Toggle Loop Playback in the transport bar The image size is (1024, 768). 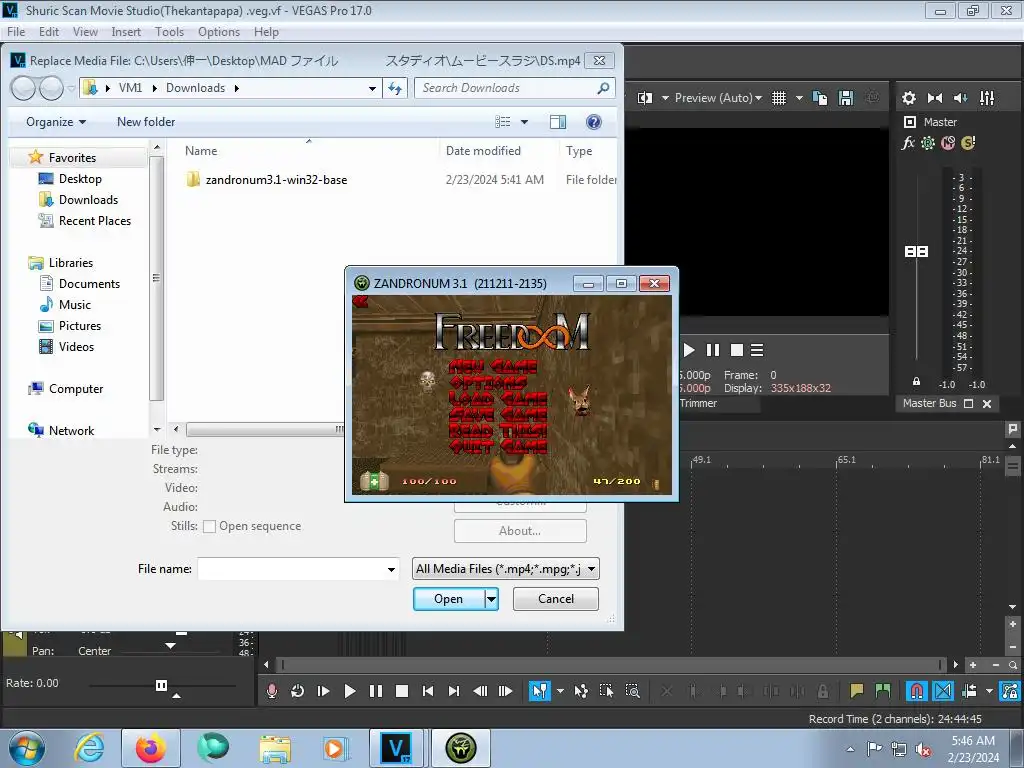[297, 691]
